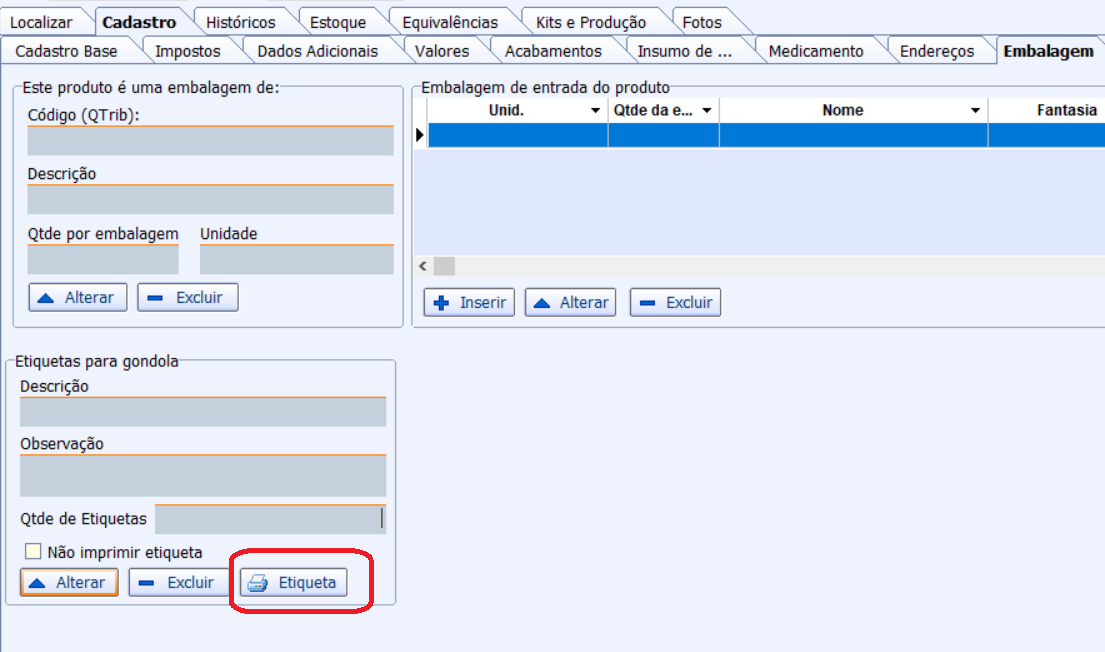Click Alterar in Etiquetas para gondola
Image resolution: width=1105 pixels, height=652 pixels.
click(69, 582)
